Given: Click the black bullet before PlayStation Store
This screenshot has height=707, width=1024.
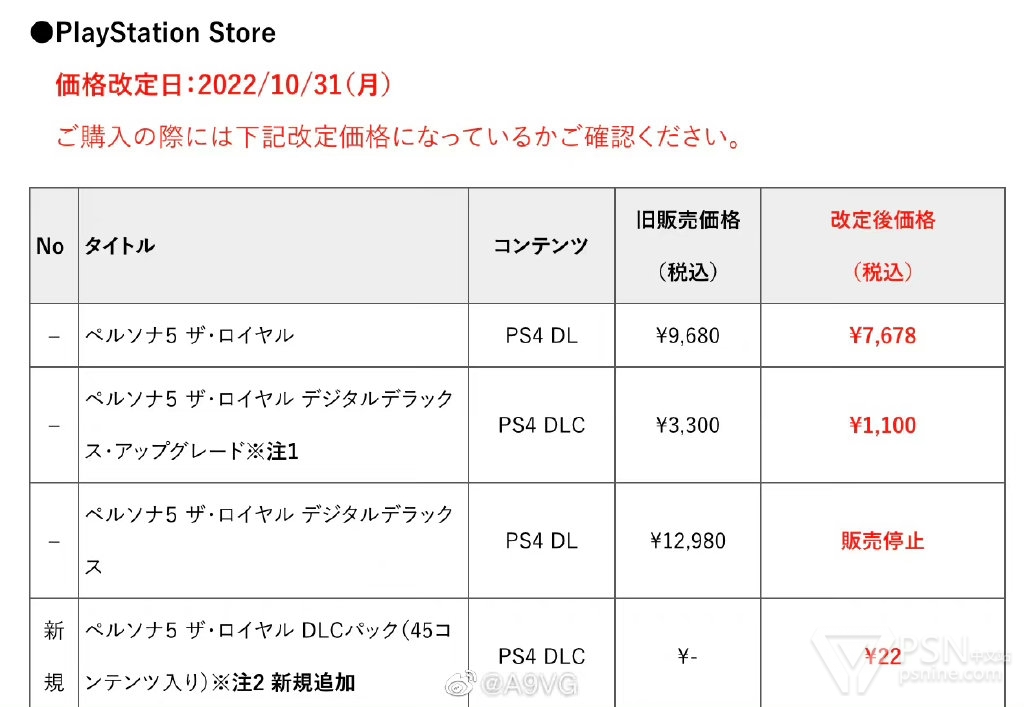Looking at the screenshot, I should pyautogui.click(x=40, y=33).
